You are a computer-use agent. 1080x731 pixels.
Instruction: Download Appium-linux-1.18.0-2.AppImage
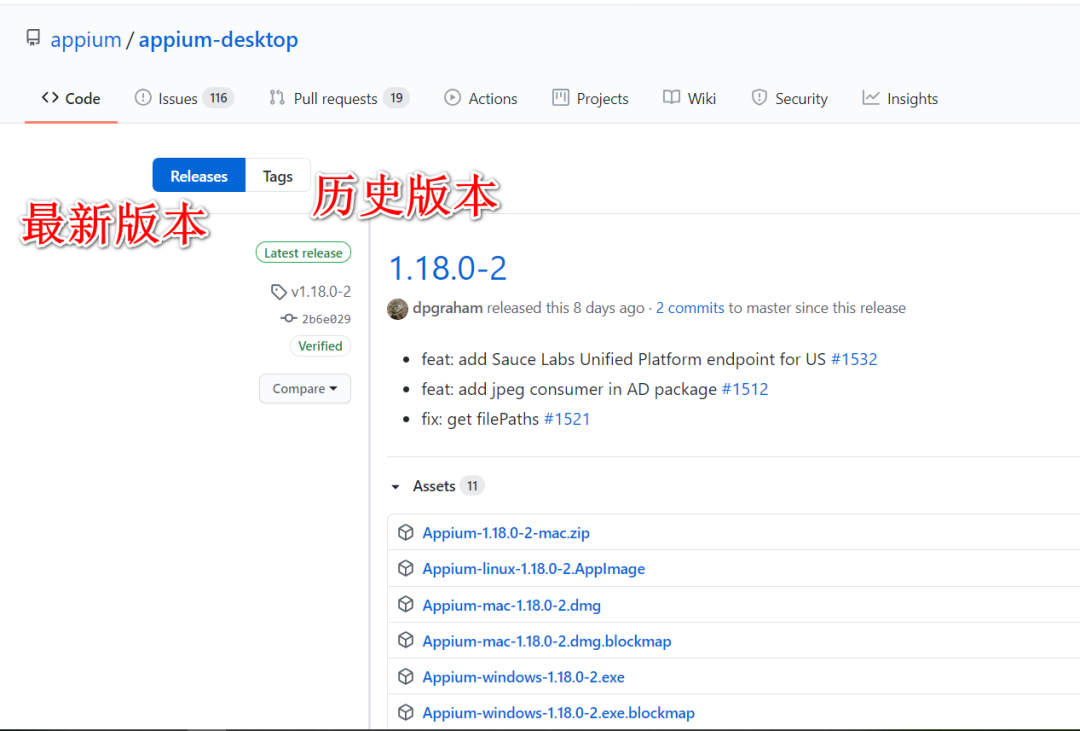(534, 568)
